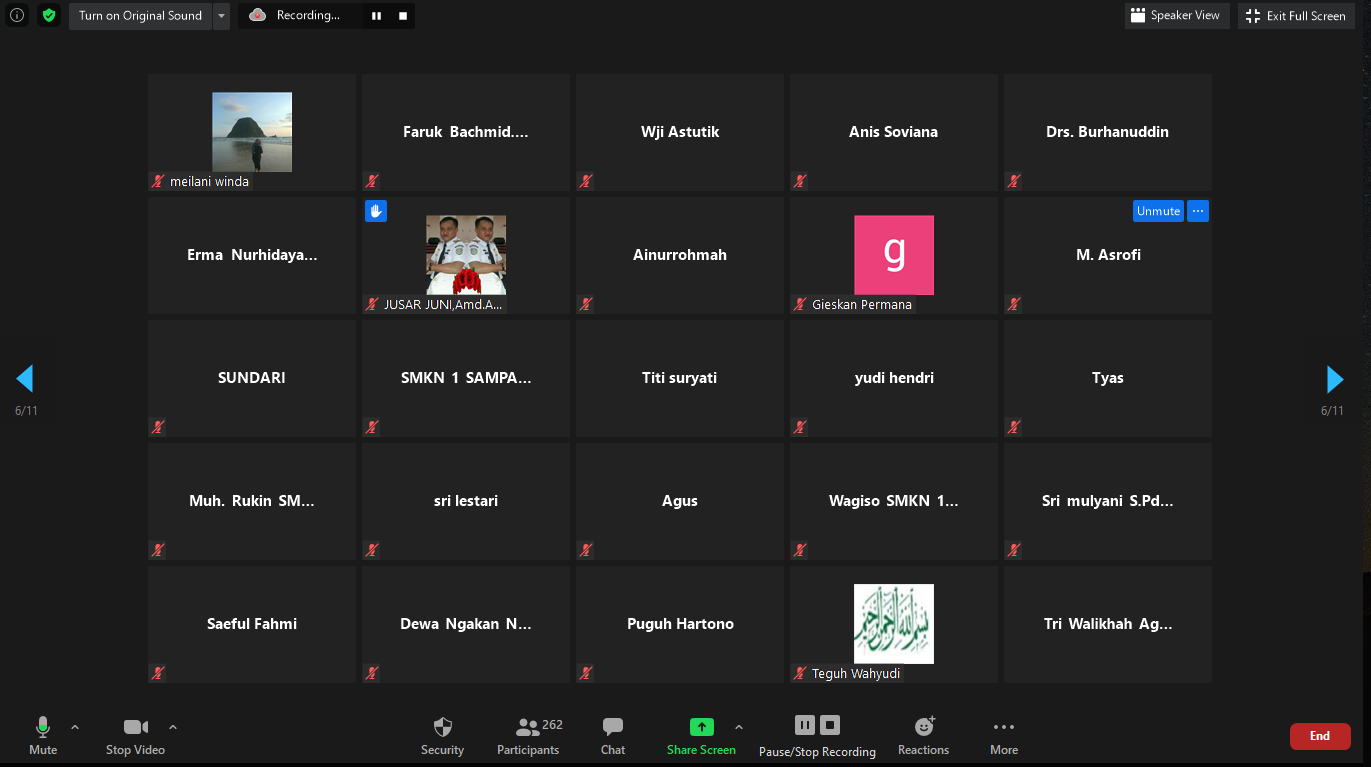Open dropdown next to Original Sound button
Image resolution: width=1371 pixels, height=767 pixels.
221,16
